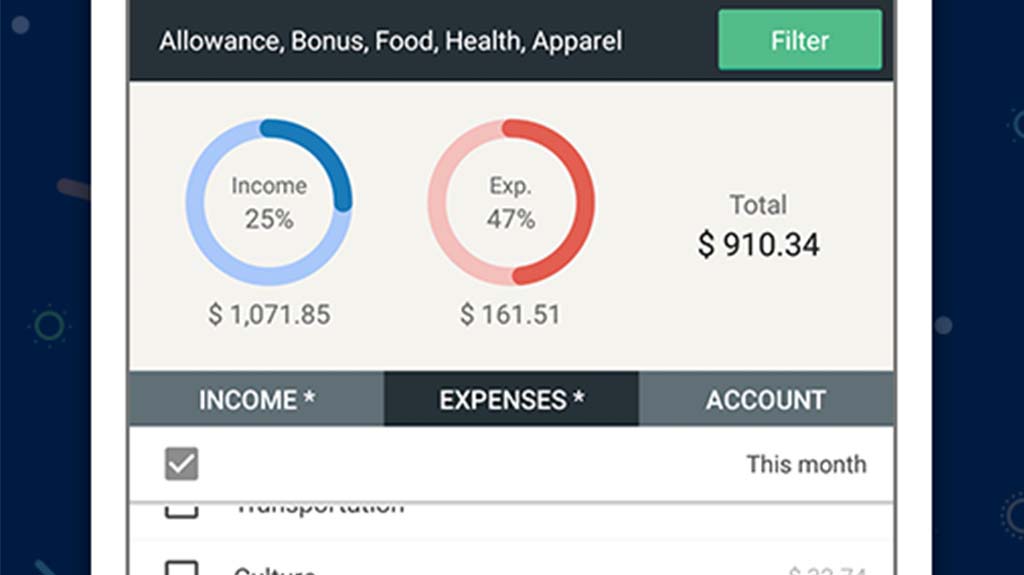Click the Transportation category name
The width and height of the screenshot is (1024, 575).
(x=320, y=507)
